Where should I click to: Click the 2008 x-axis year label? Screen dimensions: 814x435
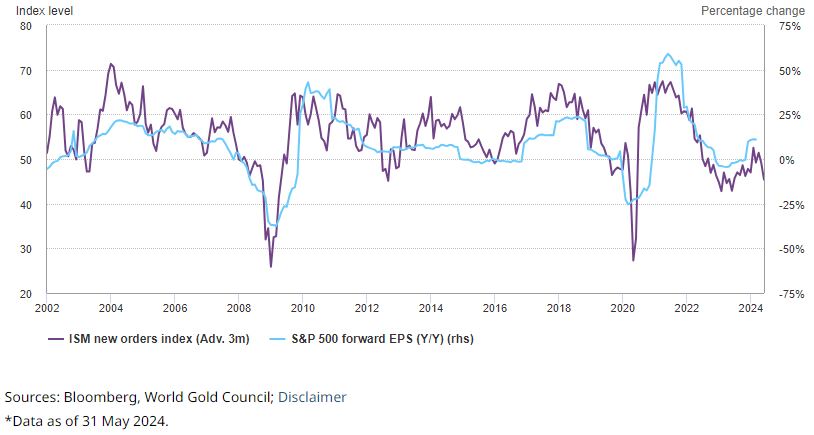point(239,307)
